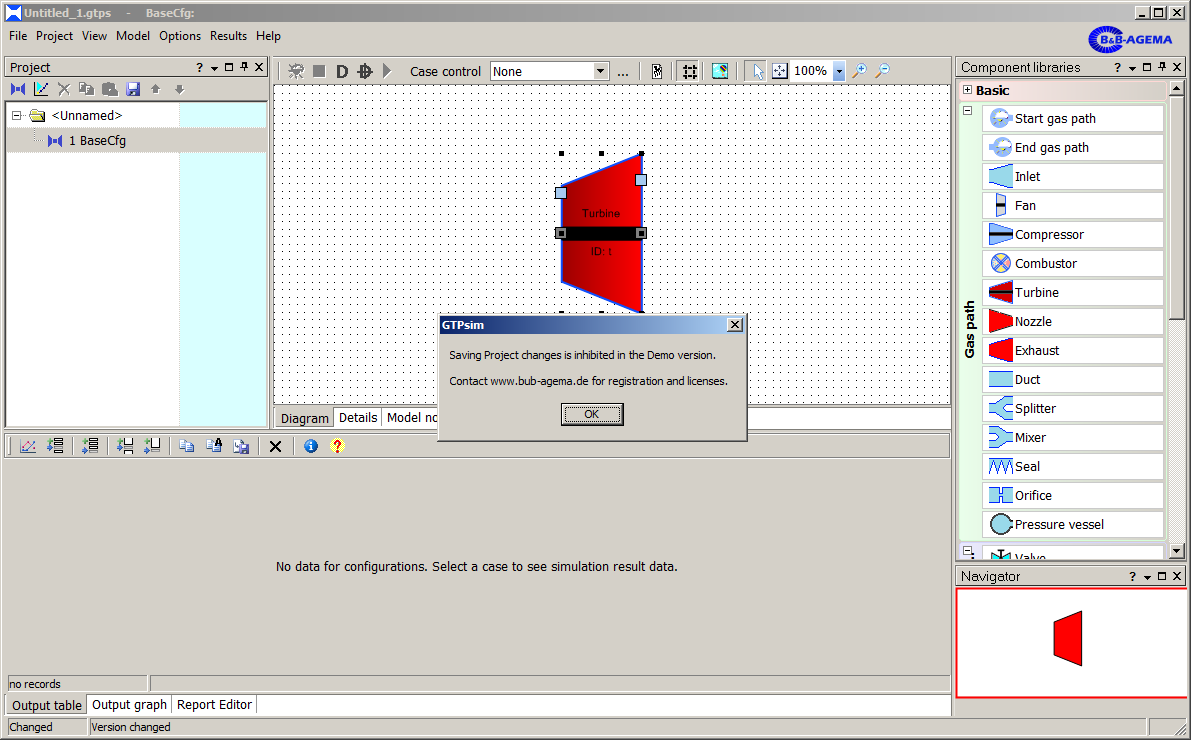The height and width of the screenshot is (740, 1191).
Task: Switch to the Output graph tab
Action: click(129, 704)
